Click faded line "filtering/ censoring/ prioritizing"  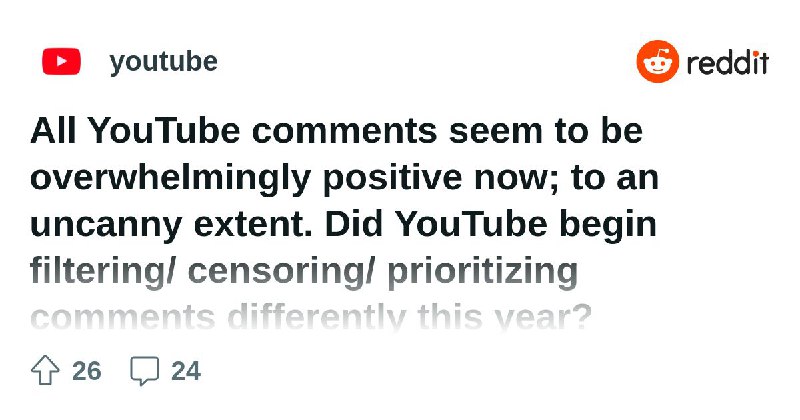[304, 272]
